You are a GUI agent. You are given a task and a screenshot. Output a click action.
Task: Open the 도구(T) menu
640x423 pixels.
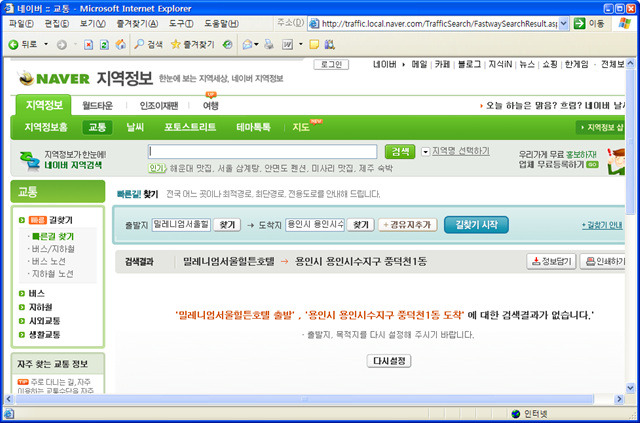181,24
